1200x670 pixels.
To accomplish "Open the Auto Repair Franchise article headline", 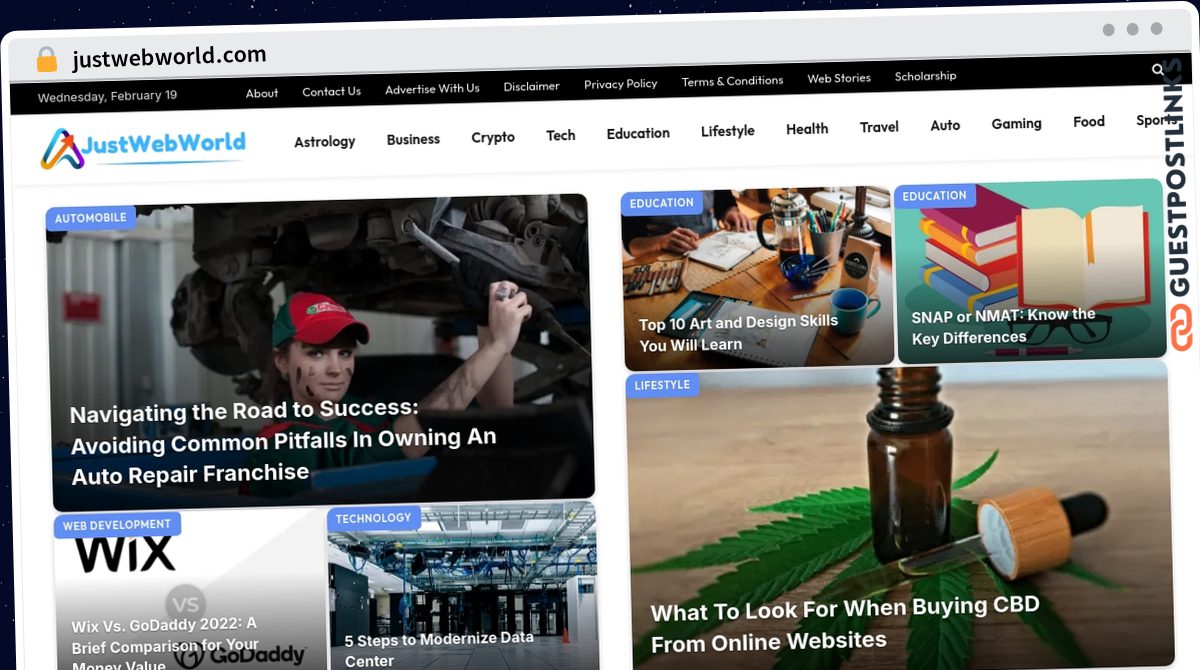I will [x=283, y=441].
